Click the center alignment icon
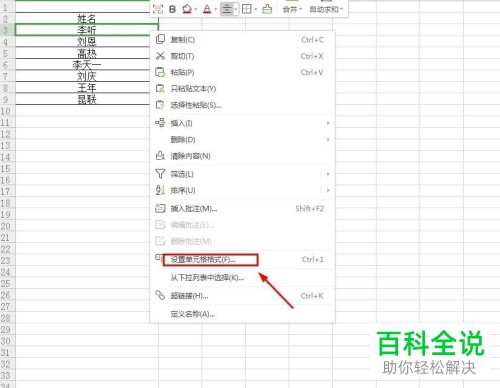This screenshot has width=500, height=388. click(x=227, y=9)
